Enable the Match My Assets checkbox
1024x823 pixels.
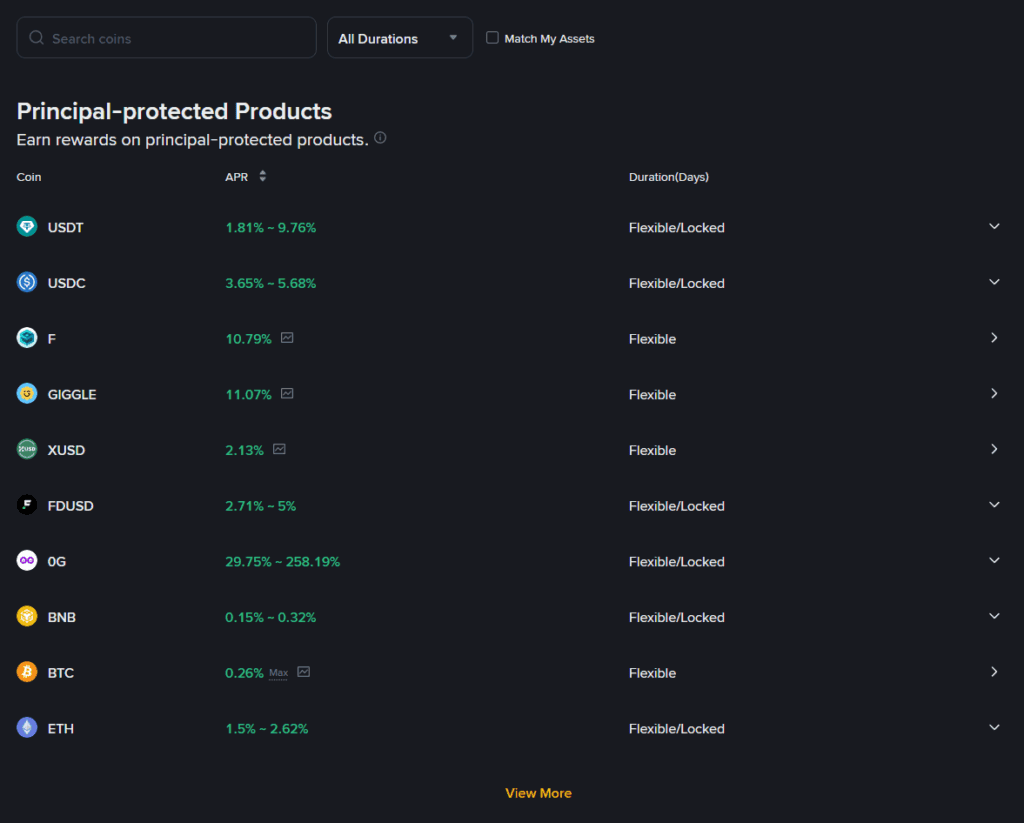pyautogui.click(x=492, y=38)
